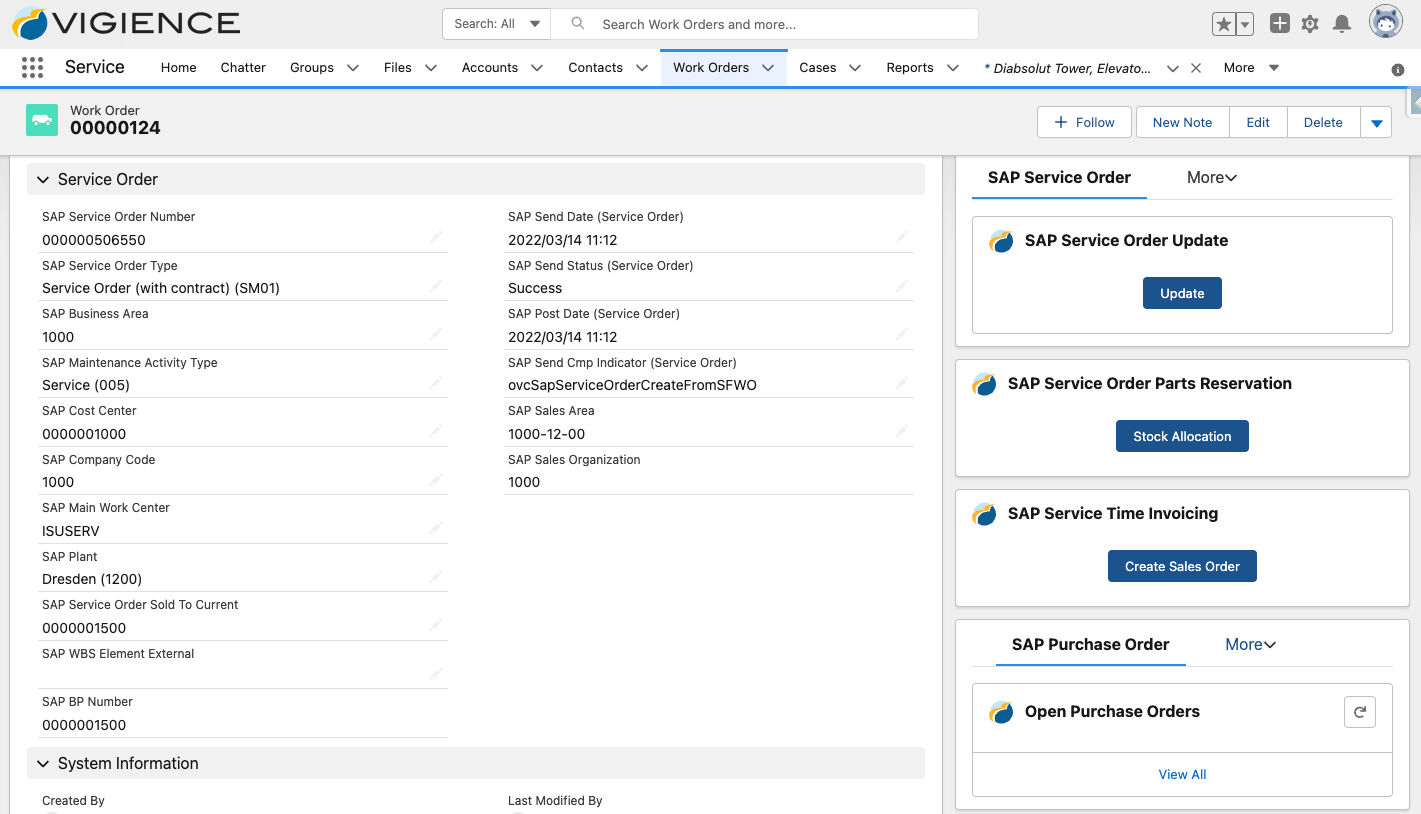Viewport: 1421px width, 814px height.
Task: Select the SAP Purchase Order tab
Action: (x=1090, y=645)
